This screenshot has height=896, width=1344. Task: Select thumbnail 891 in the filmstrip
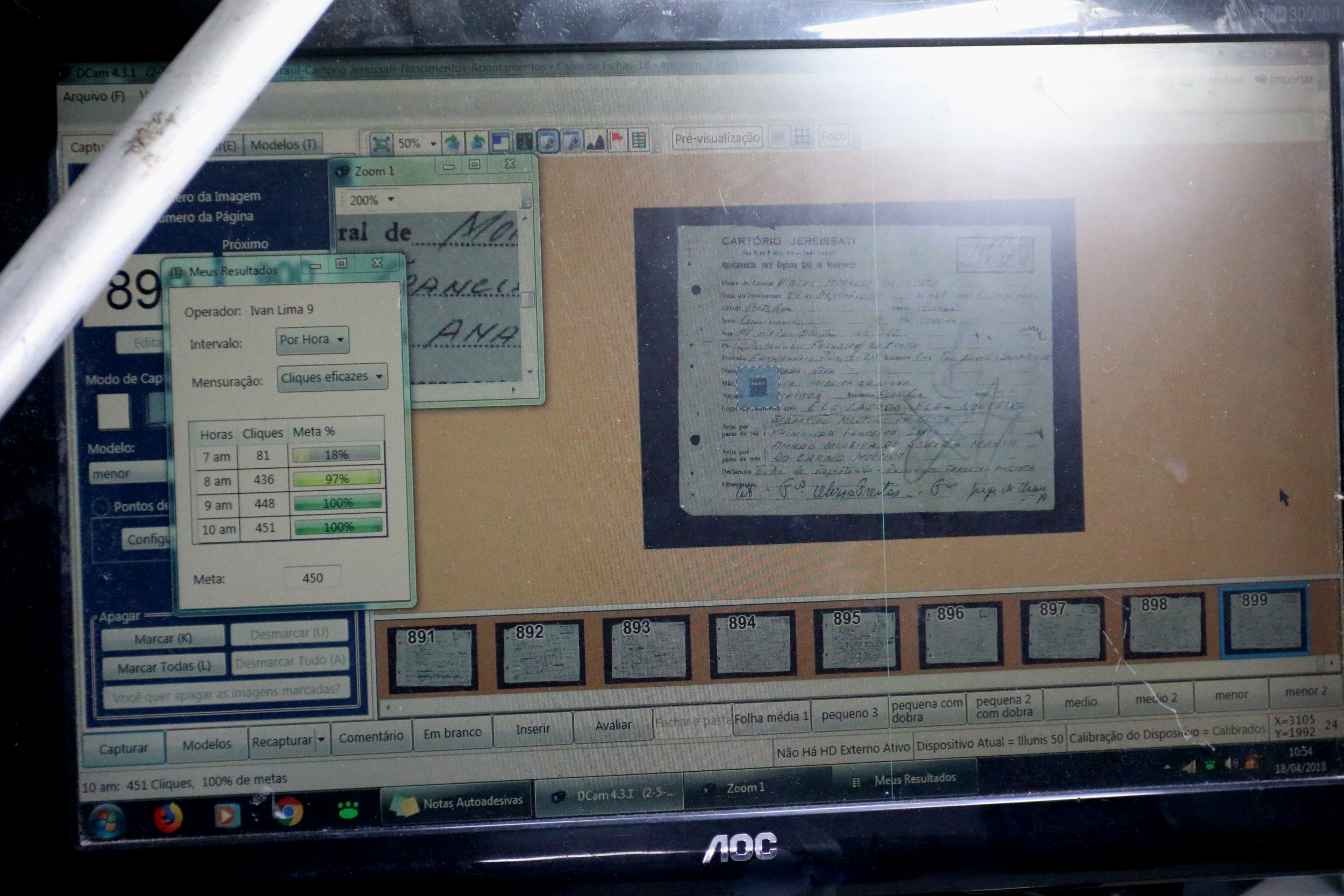click(x=433, y=658)
